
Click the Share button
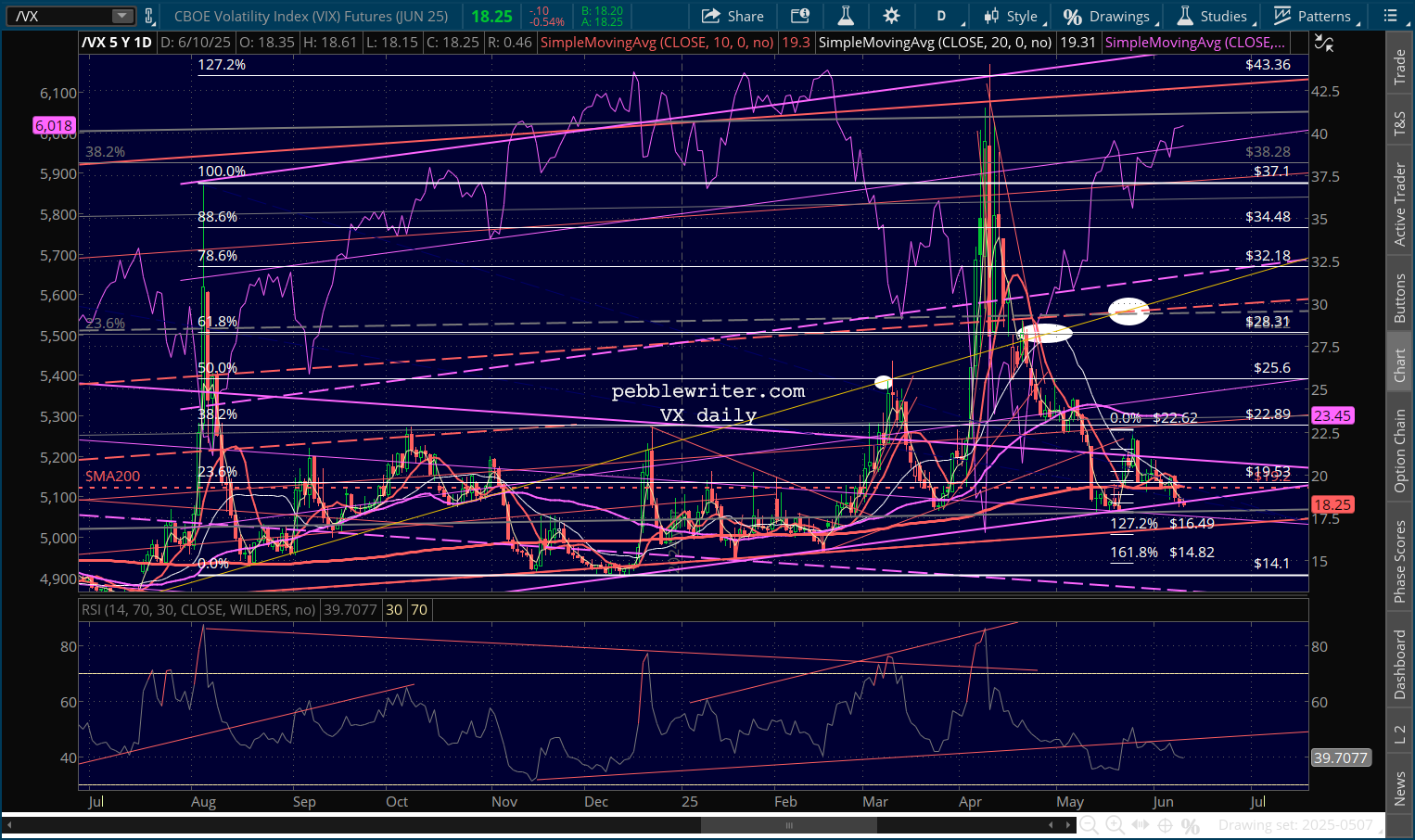(733, 16)
